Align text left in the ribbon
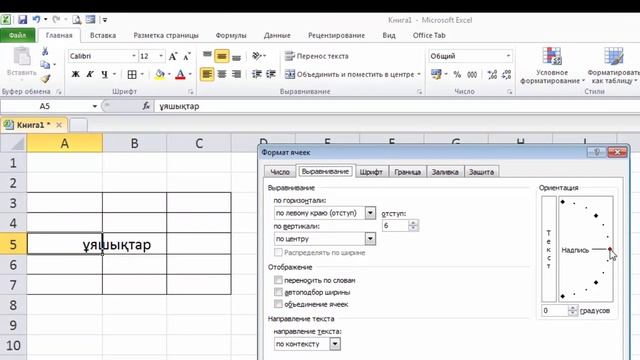The image size is (640, 360). (207, 74)
